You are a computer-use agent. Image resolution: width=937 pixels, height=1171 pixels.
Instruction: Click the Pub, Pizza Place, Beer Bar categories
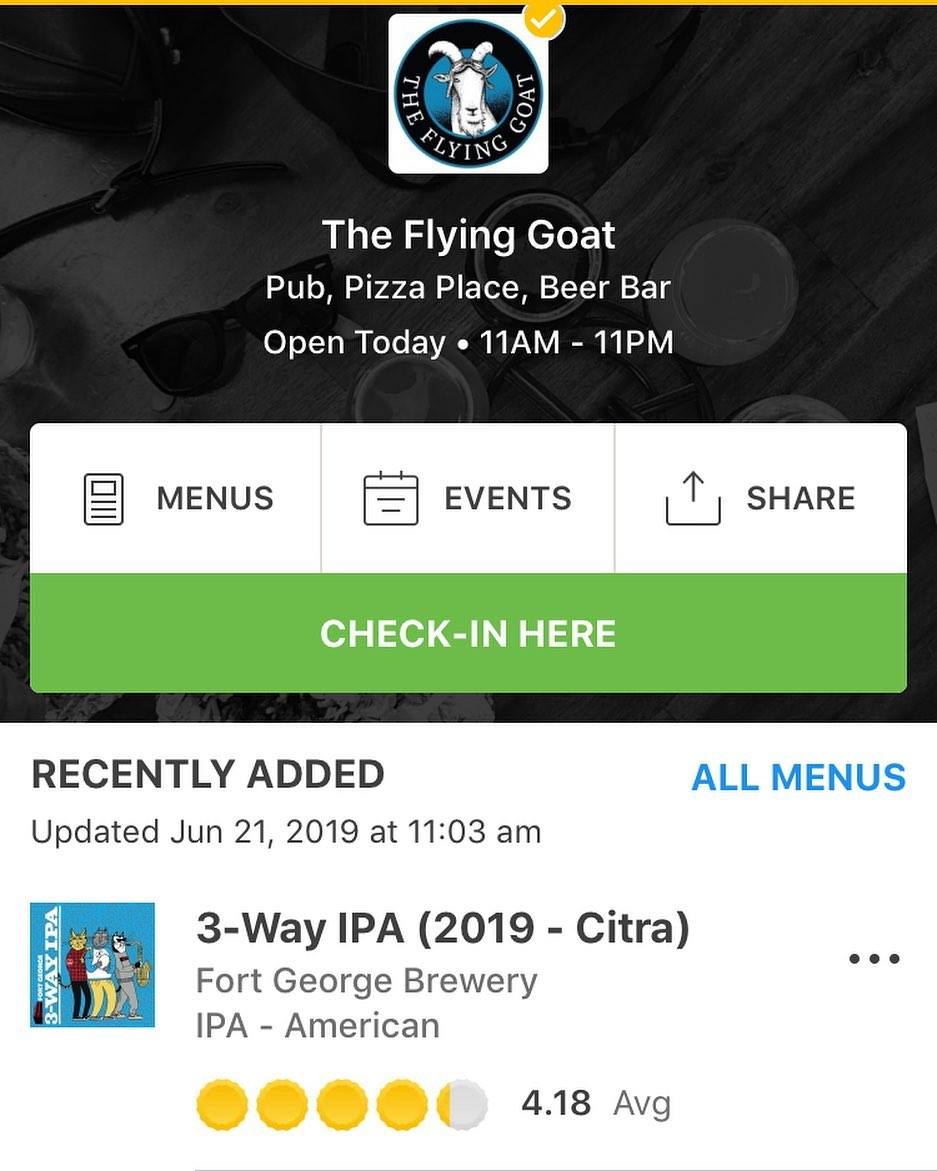point(468,289)
